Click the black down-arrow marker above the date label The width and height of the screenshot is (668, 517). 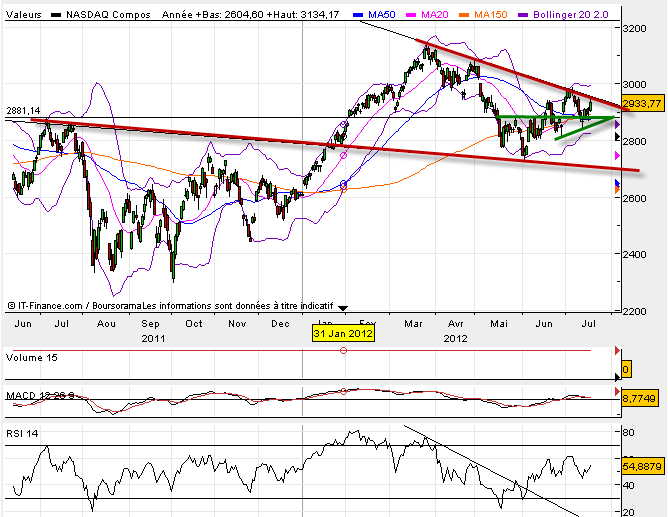tap(343, 308)
